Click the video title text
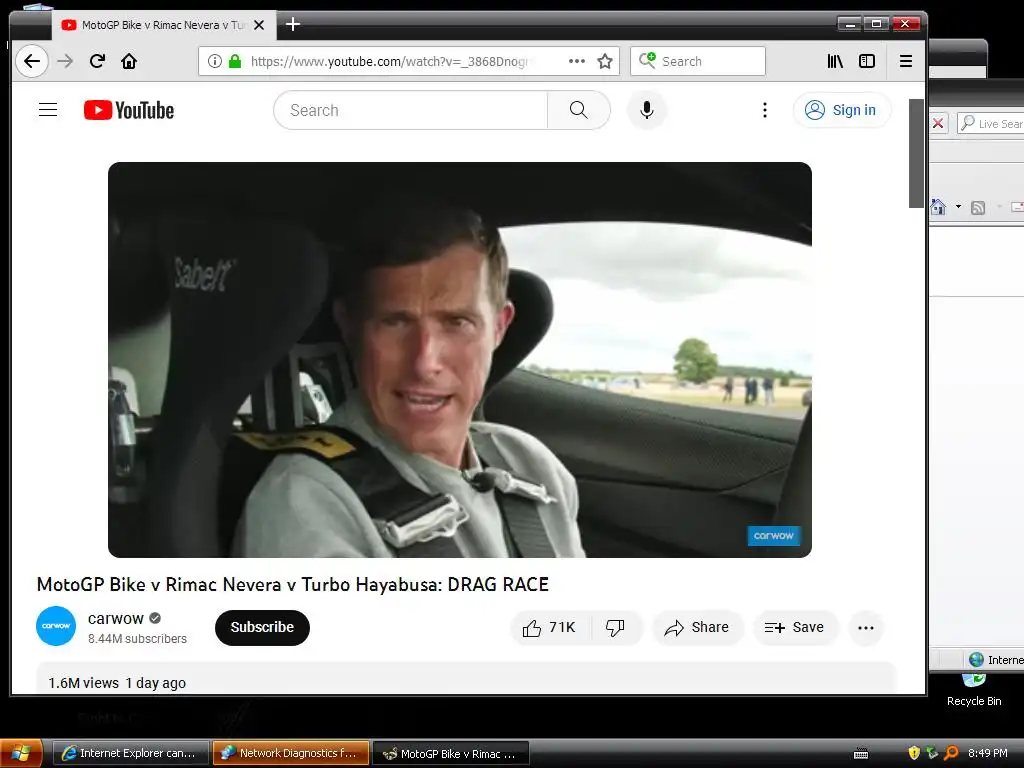The width and height of the screenshot is (1024, 768). click(293, 584)
